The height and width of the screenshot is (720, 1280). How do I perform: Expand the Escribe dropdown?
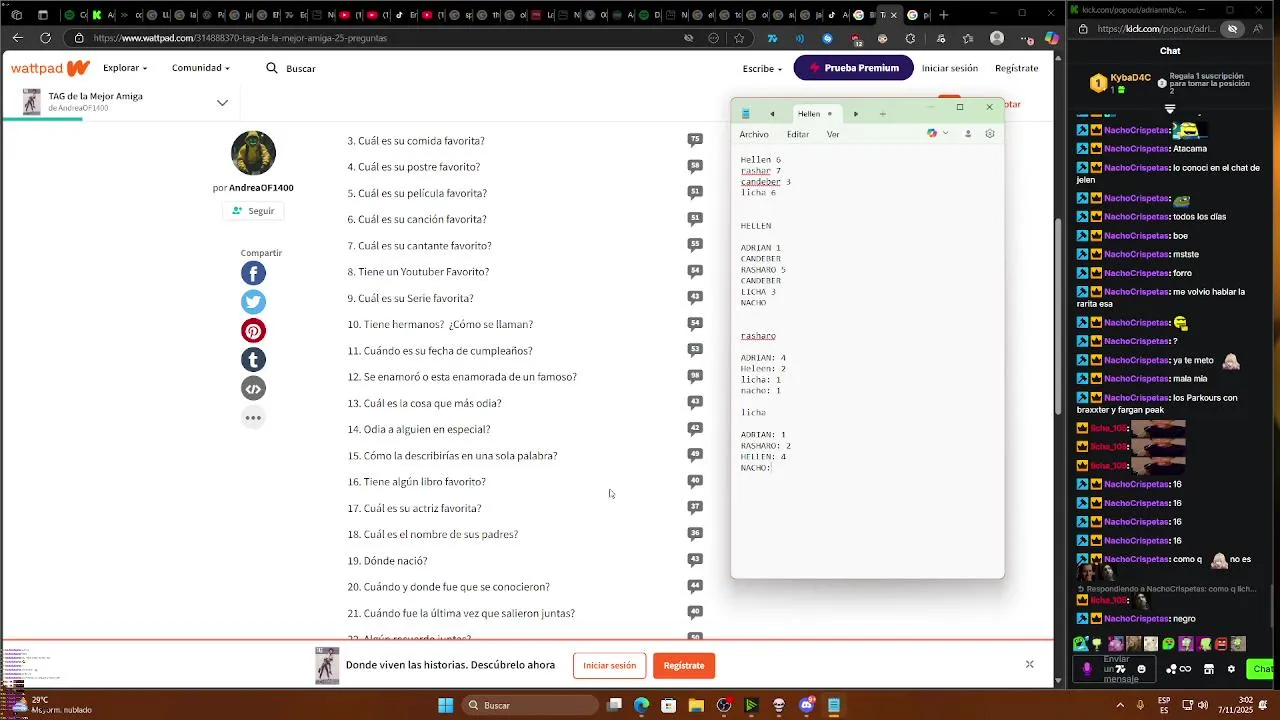pos(762,68)
